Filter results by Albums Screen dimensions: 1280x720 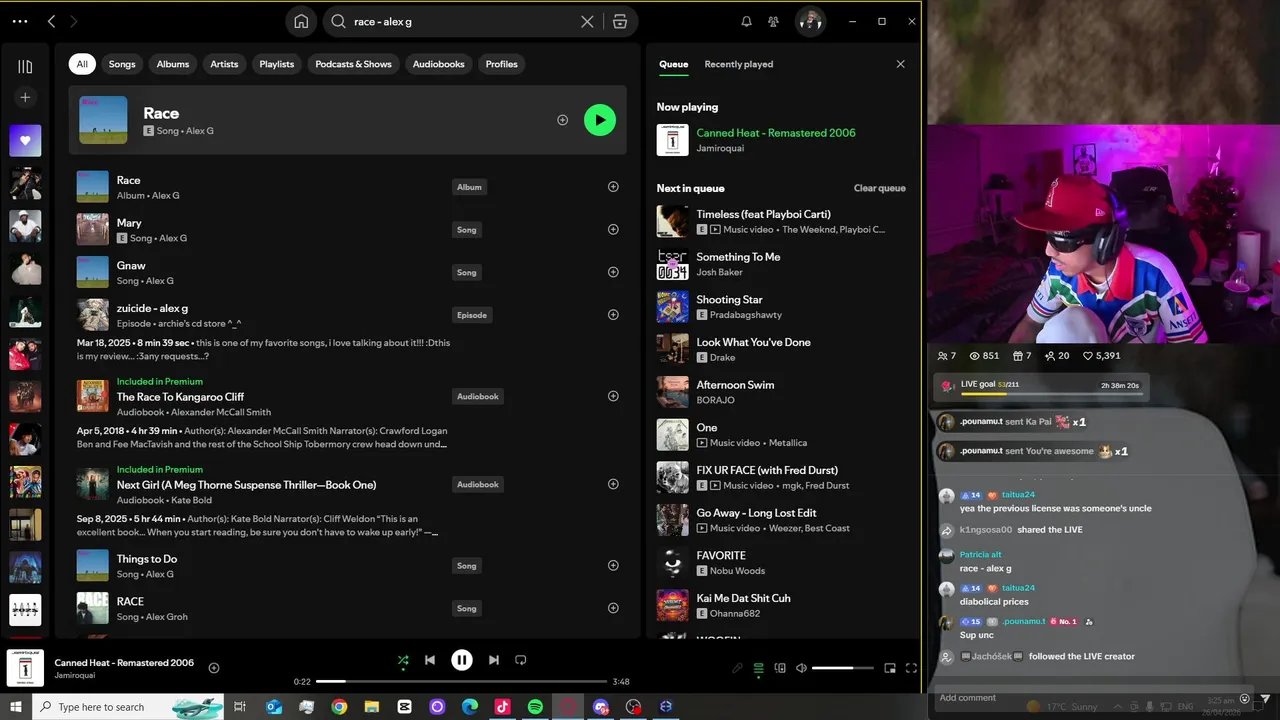point(173,64)
